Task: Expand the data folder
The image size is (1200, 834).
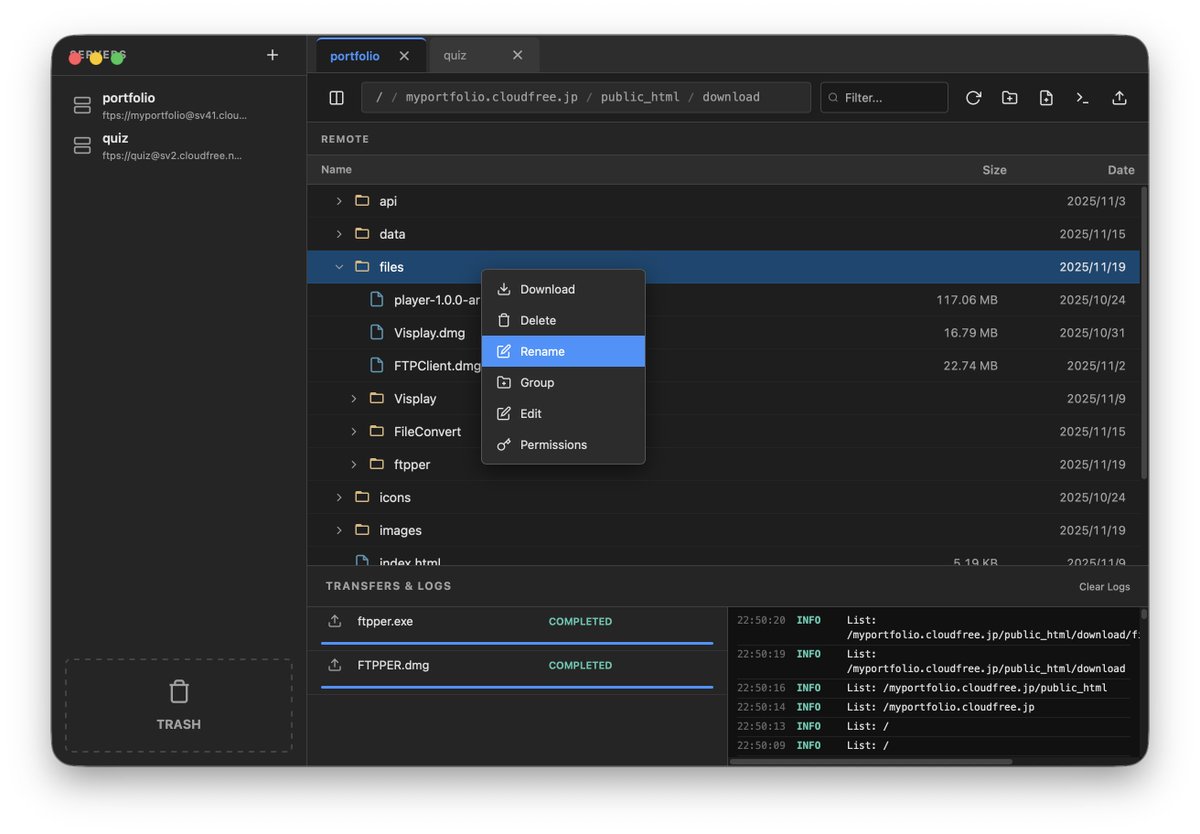Action: click(339, 234)
